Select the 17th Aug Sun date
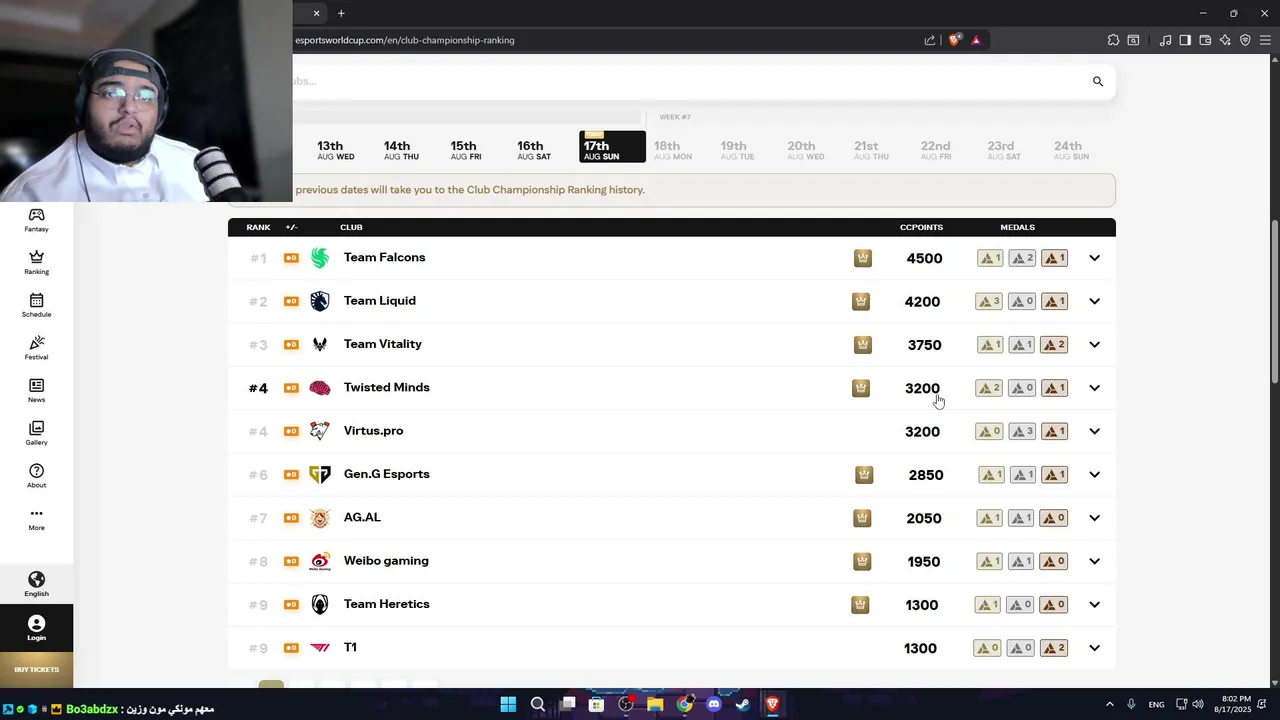The height and width of the screenshot is (720, 1280). click(612, 147)
